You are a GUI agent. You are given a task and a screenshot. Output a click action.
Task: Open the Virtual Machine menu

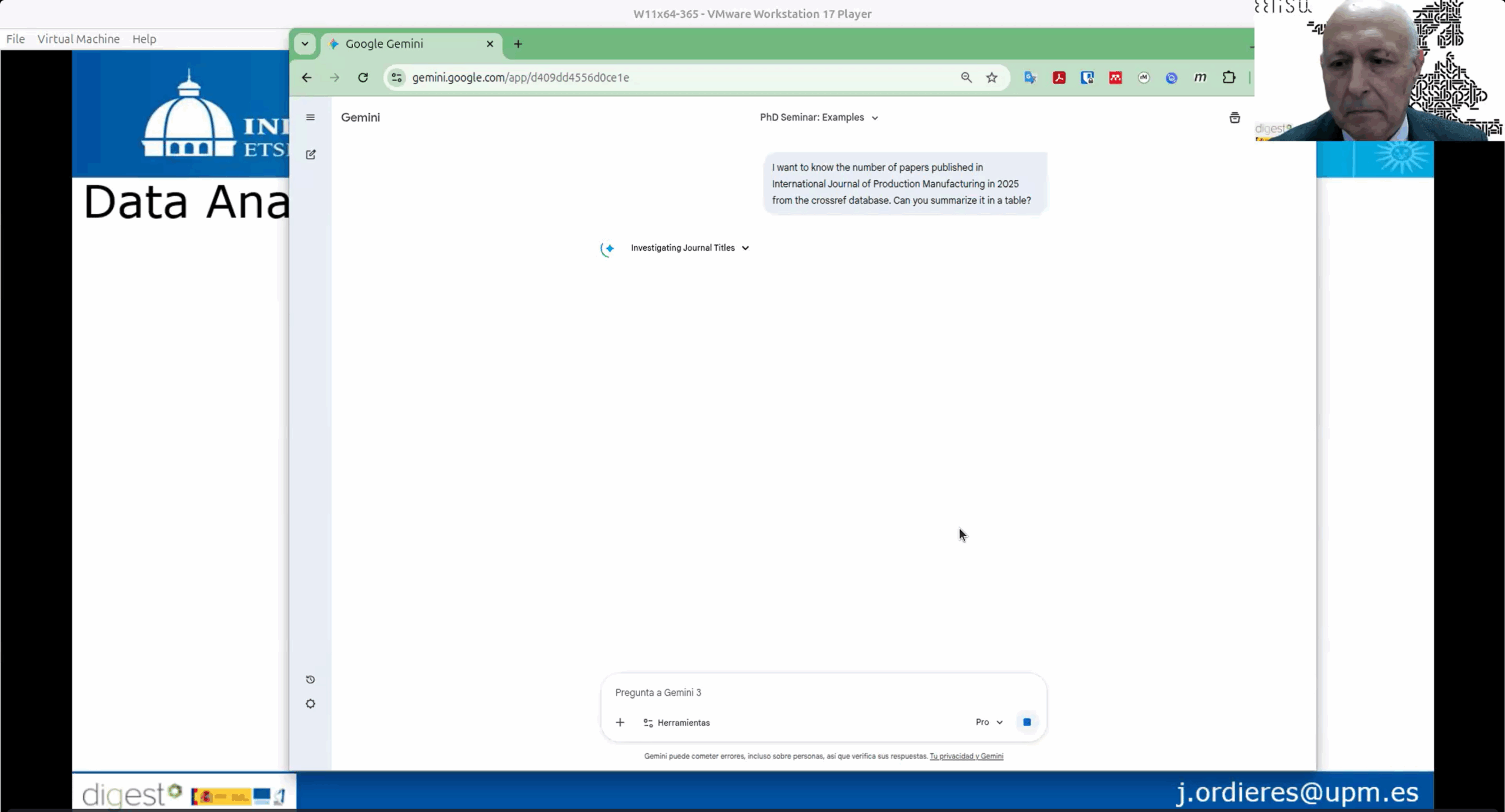click(x=78, y=39)
